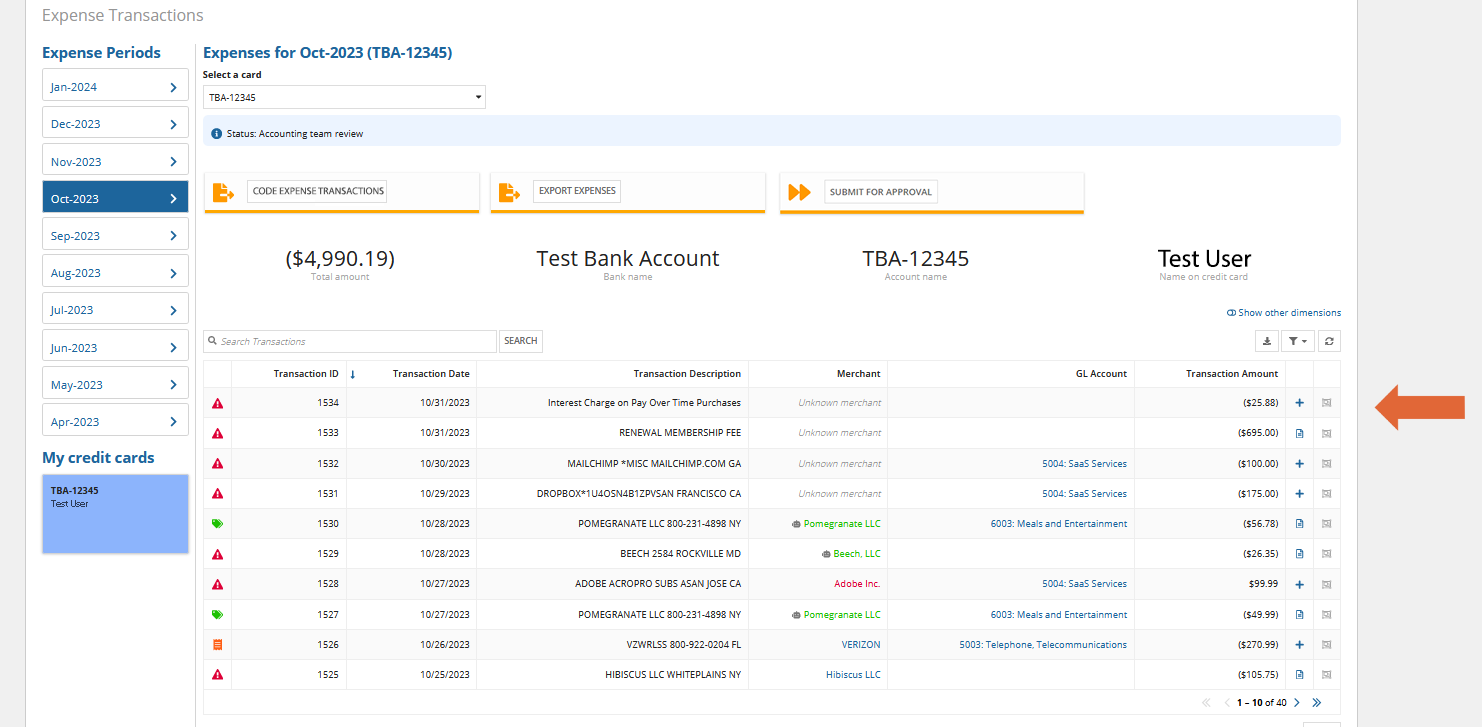Viewport: 1482px width, 727px height.
Task: Open 6003: Meals and Entertainment in row 1530
Action: [x=1059, y=524]
